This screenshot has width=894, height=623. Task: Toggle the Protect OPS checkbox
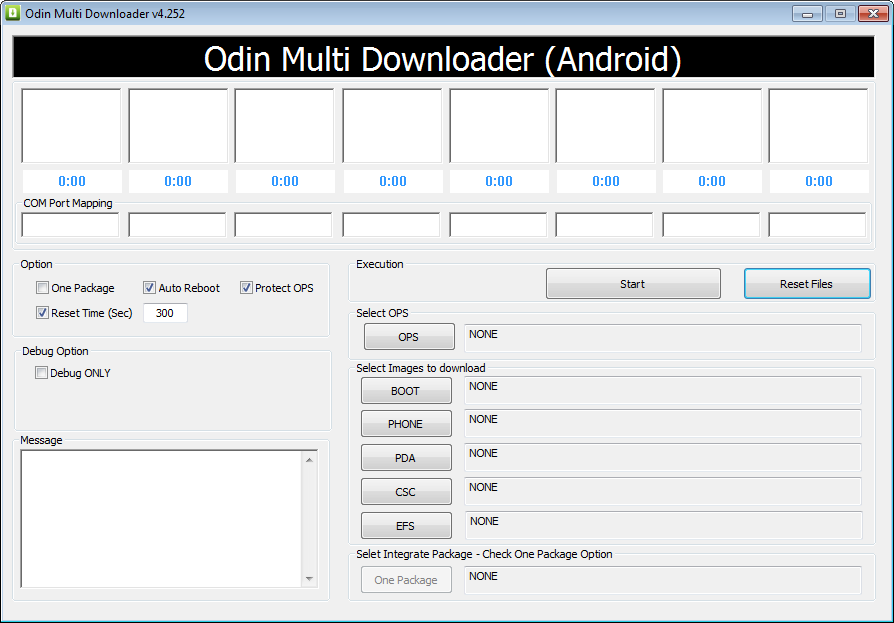coord(246,288)
